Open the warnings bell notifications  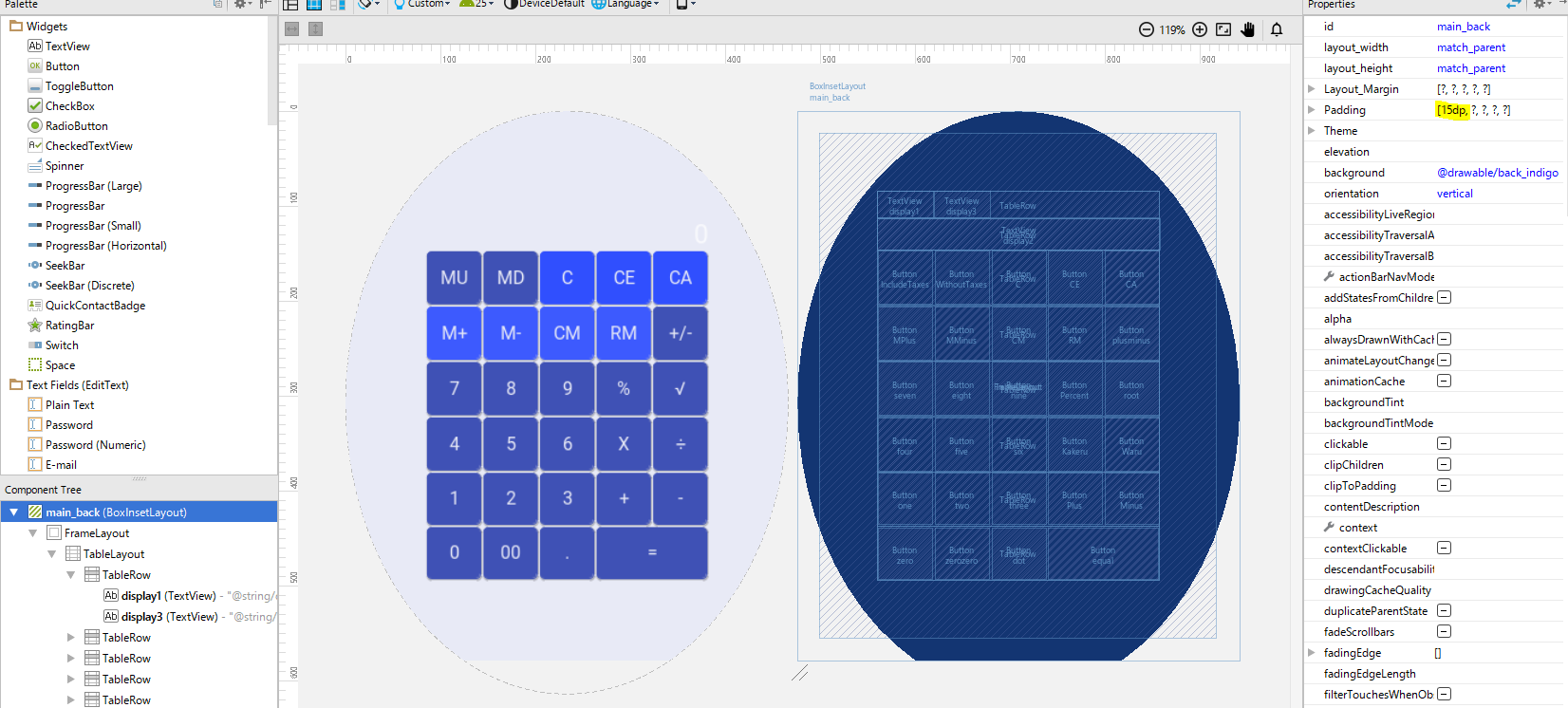[x=1277, y=29]
